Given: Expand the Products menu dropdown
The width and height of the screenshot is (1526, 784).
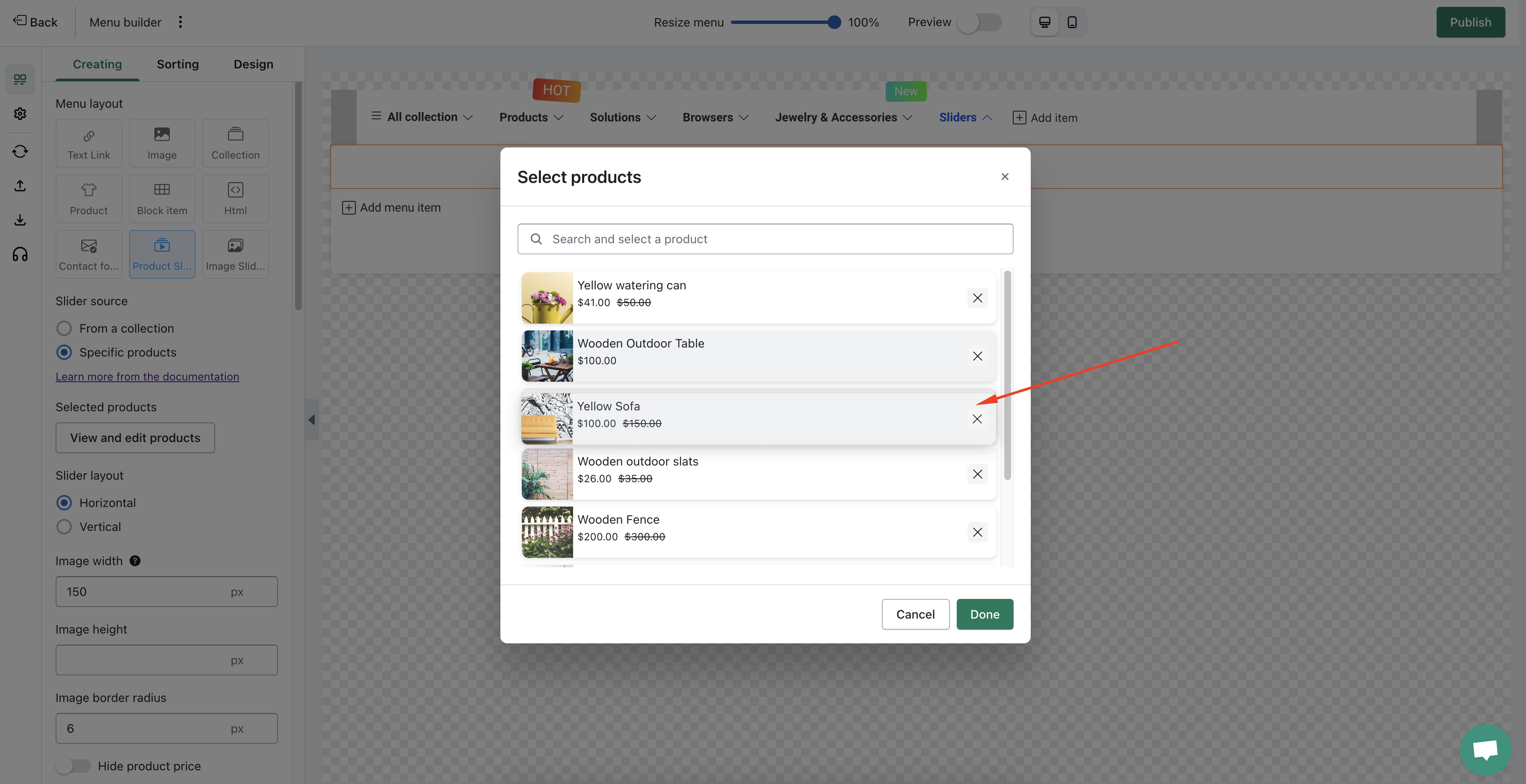Looking at the screenshot, I should (531, 117).
